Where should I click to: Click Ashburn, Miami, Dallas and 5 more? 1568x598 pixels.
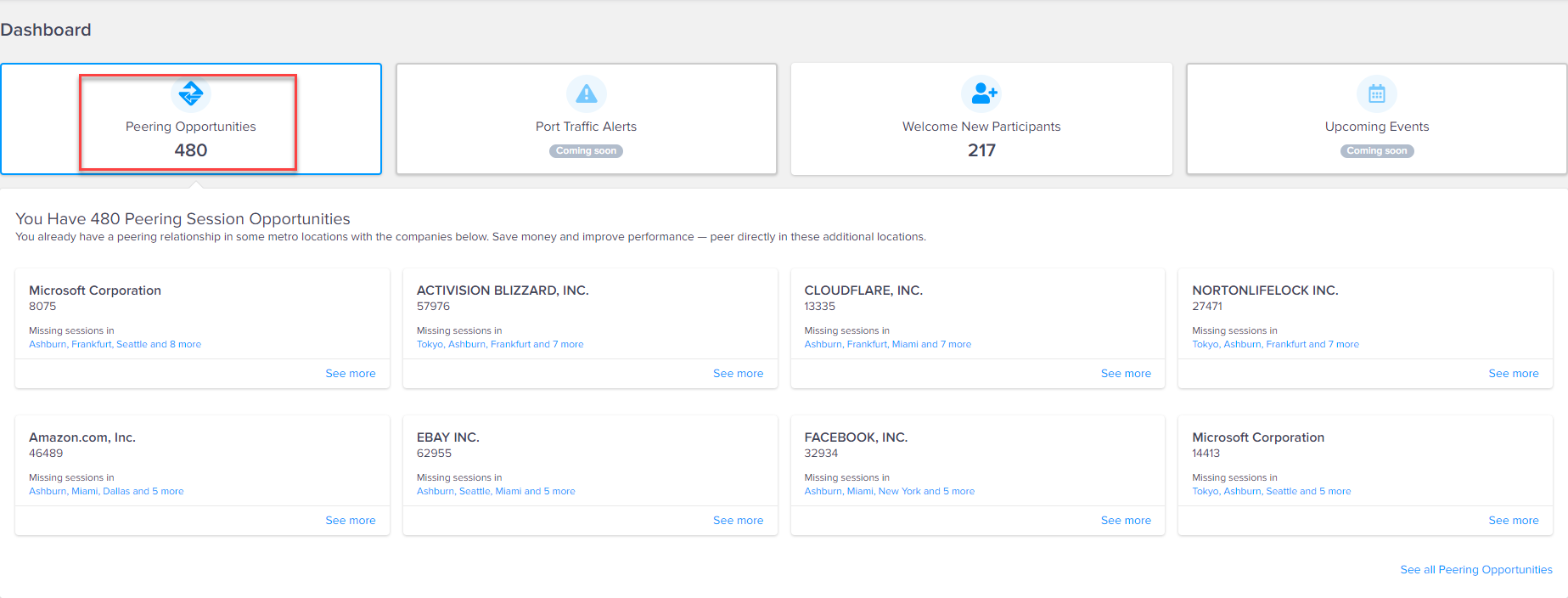106,492
